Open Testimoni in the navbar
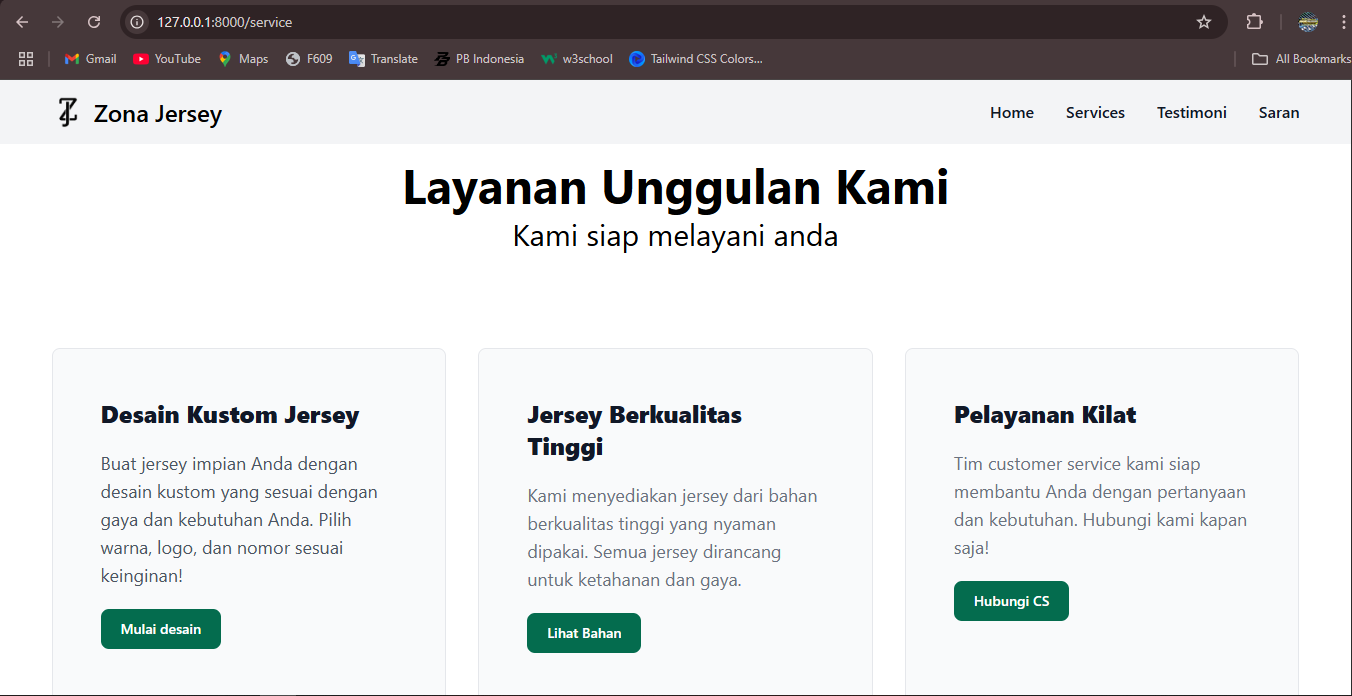The height and width of the screenshot is (696, 1352). (x=1192, y=113)
